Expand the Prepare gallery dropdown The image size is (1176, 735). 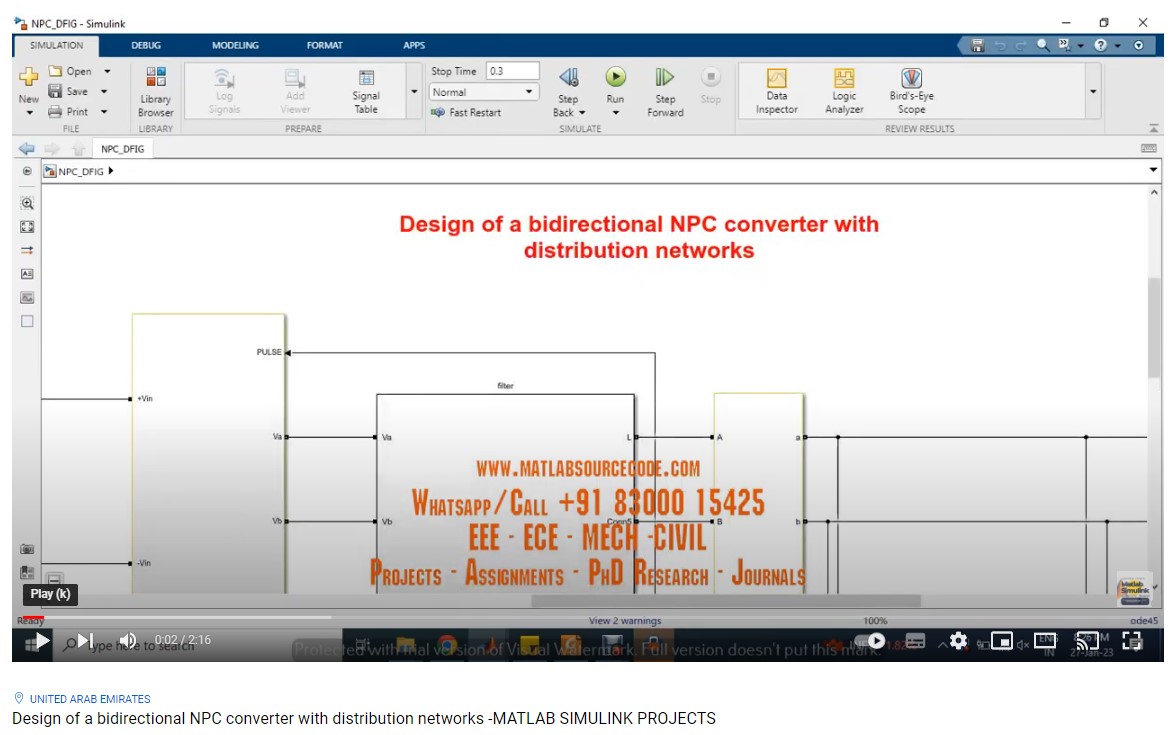click(414, 92)
